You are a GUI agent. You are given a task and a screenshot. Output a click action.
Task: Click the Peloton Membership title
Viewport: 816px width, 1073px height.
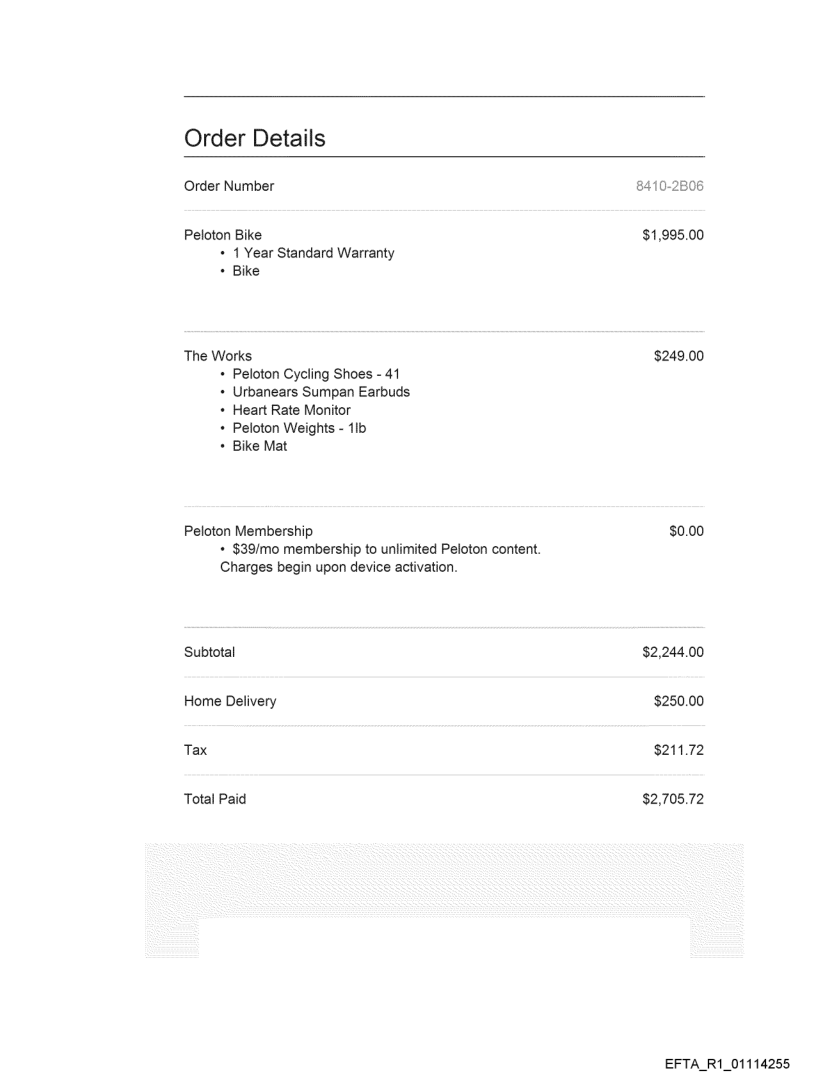[x=248, y=531]
